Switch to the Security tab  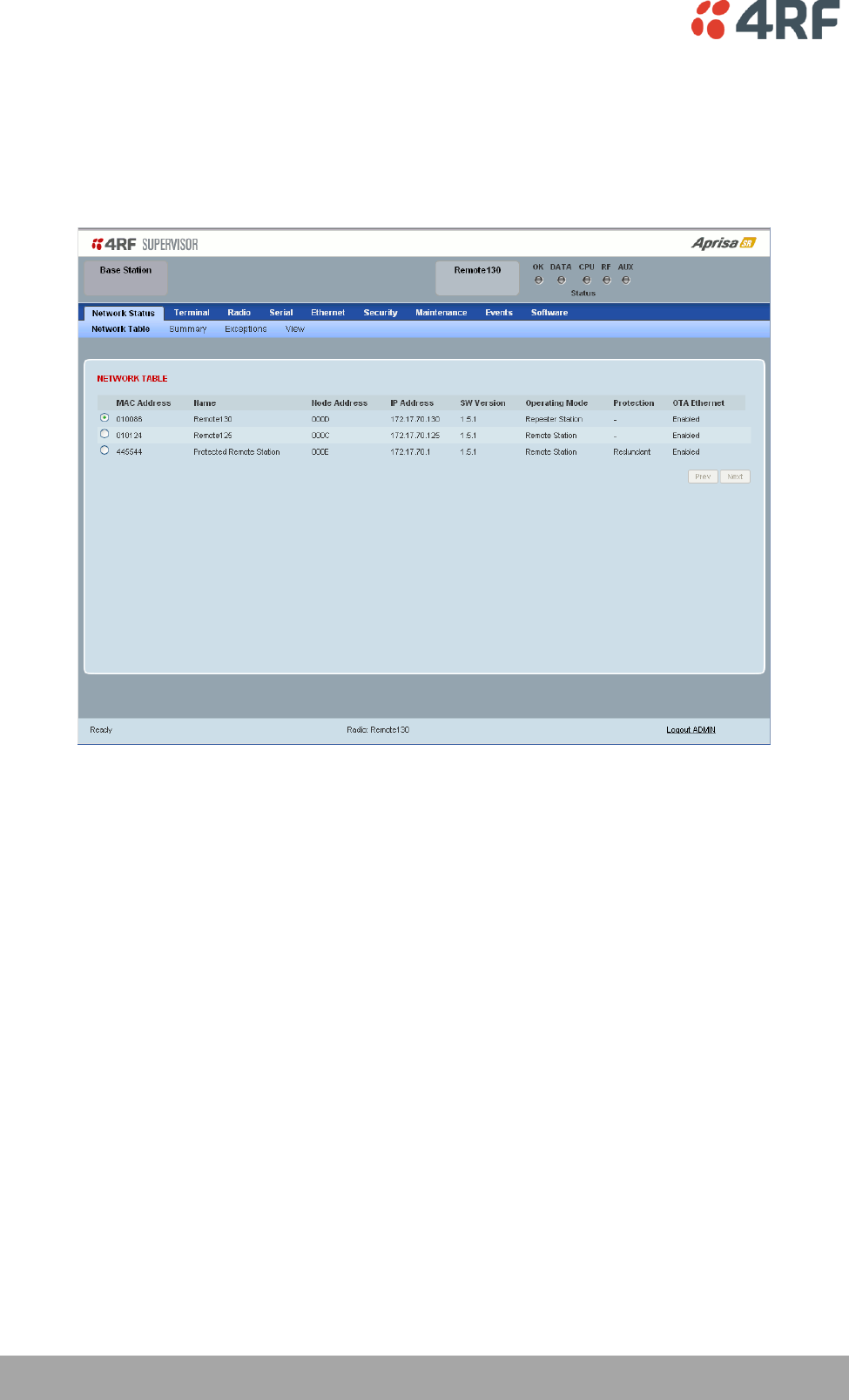[x=381, y=313]
